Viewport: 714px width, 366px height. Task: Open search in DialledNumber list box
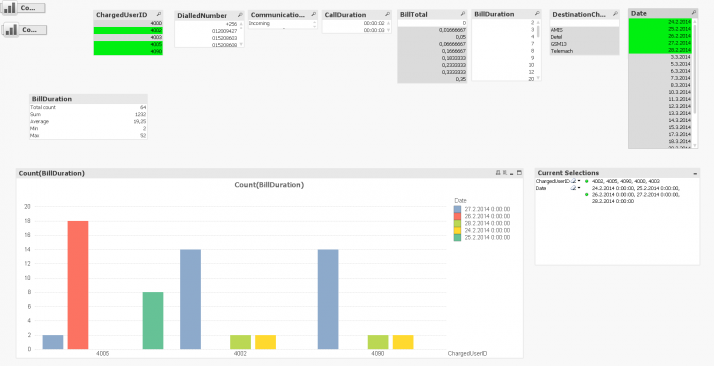[x=240, y=15]
